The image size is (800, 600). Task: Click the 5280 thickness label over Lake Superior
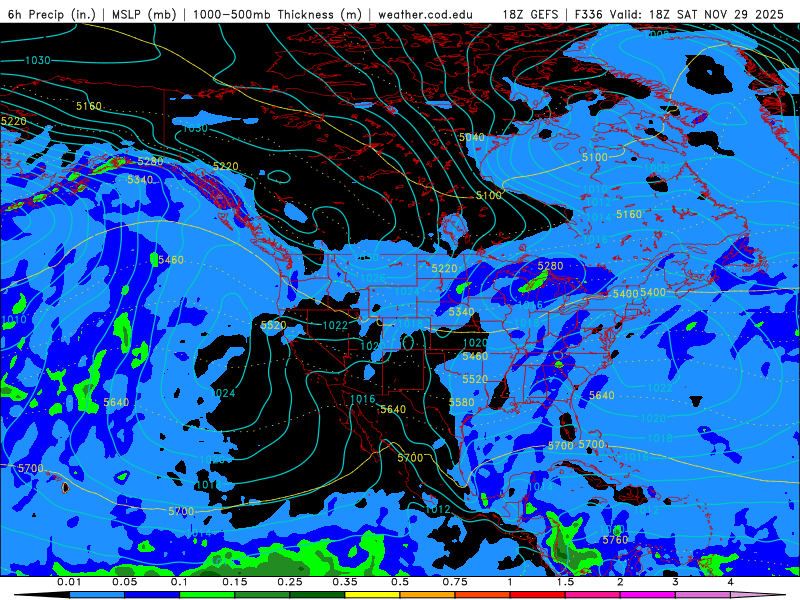[550, 266]
